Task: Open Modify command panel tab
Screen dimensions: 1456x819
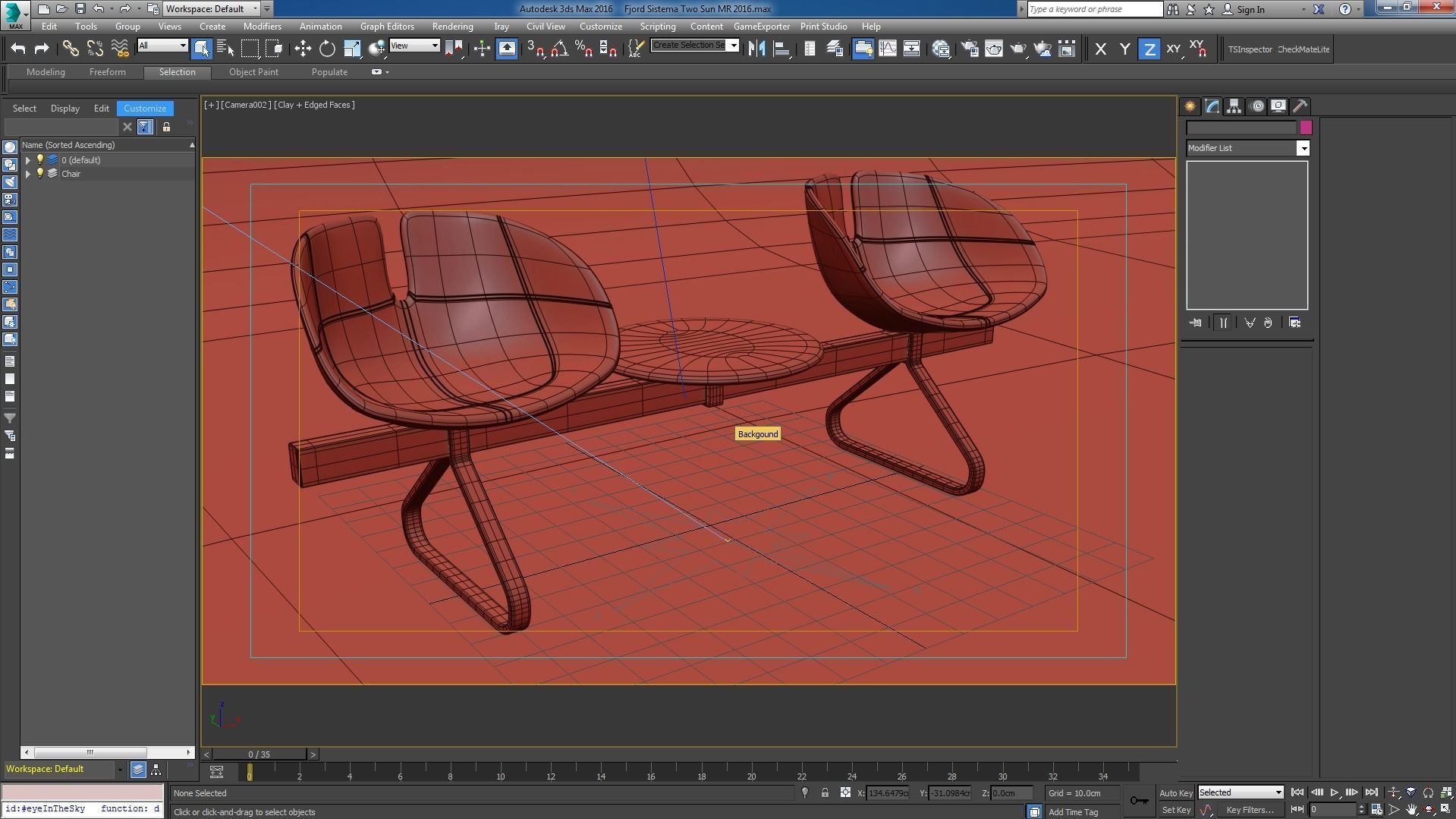Action: [x=1212, y=106]
